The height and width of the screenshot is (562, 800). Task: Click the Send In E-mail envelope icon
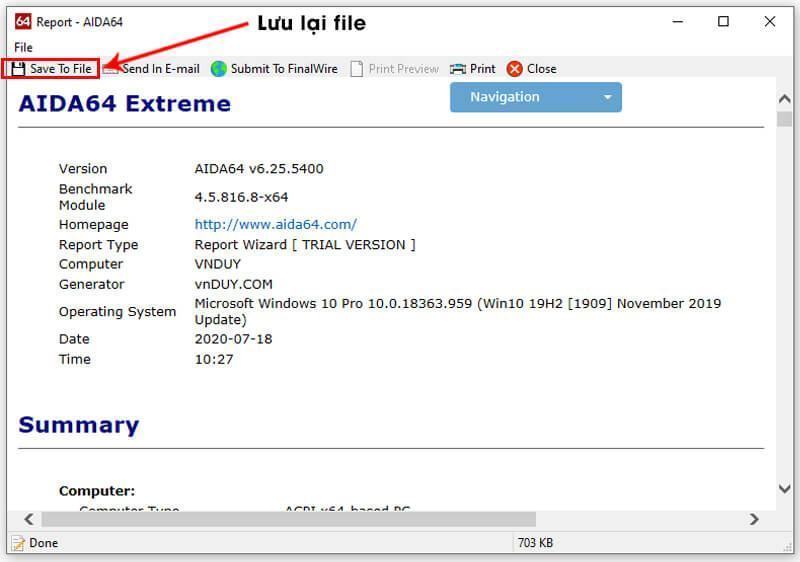111,69
